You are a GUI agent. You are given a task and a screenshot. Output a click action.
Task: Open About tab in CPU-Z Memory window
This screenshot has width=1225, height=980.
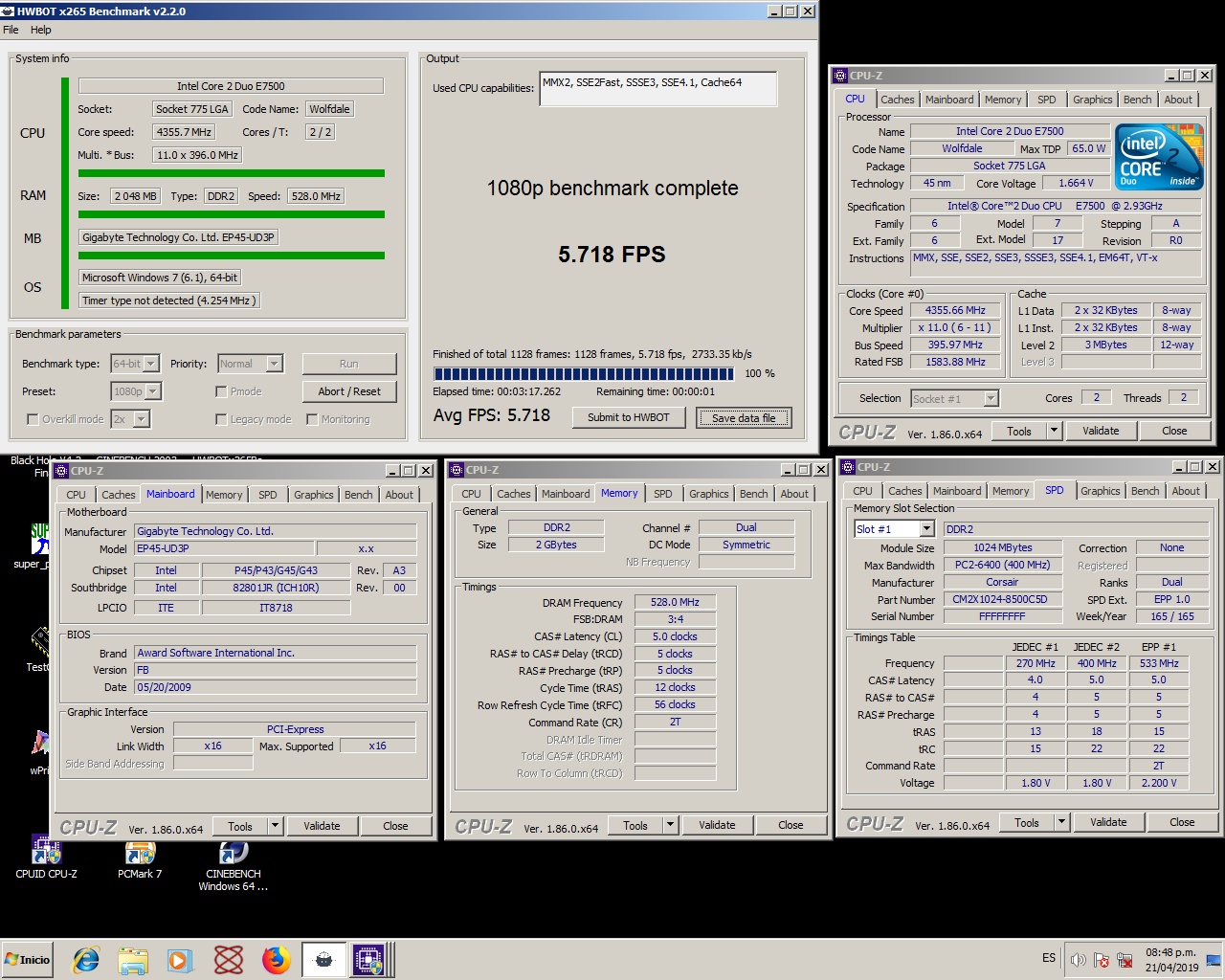pos(794,494)
